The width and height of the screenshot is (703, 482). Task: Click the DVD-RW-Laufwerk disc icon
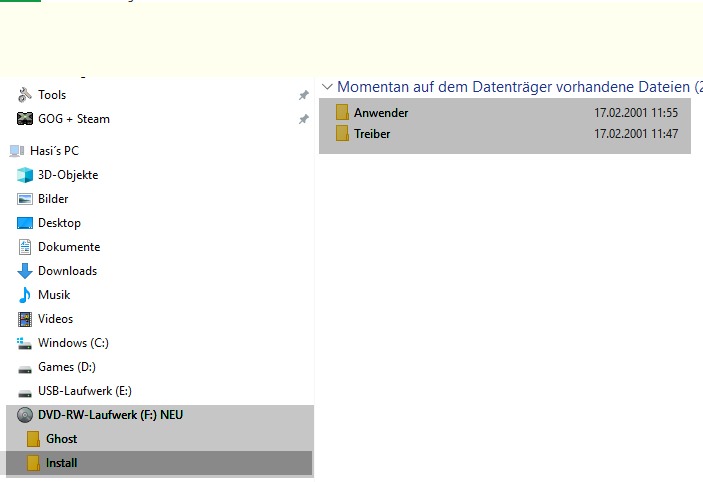pos(25,415)
